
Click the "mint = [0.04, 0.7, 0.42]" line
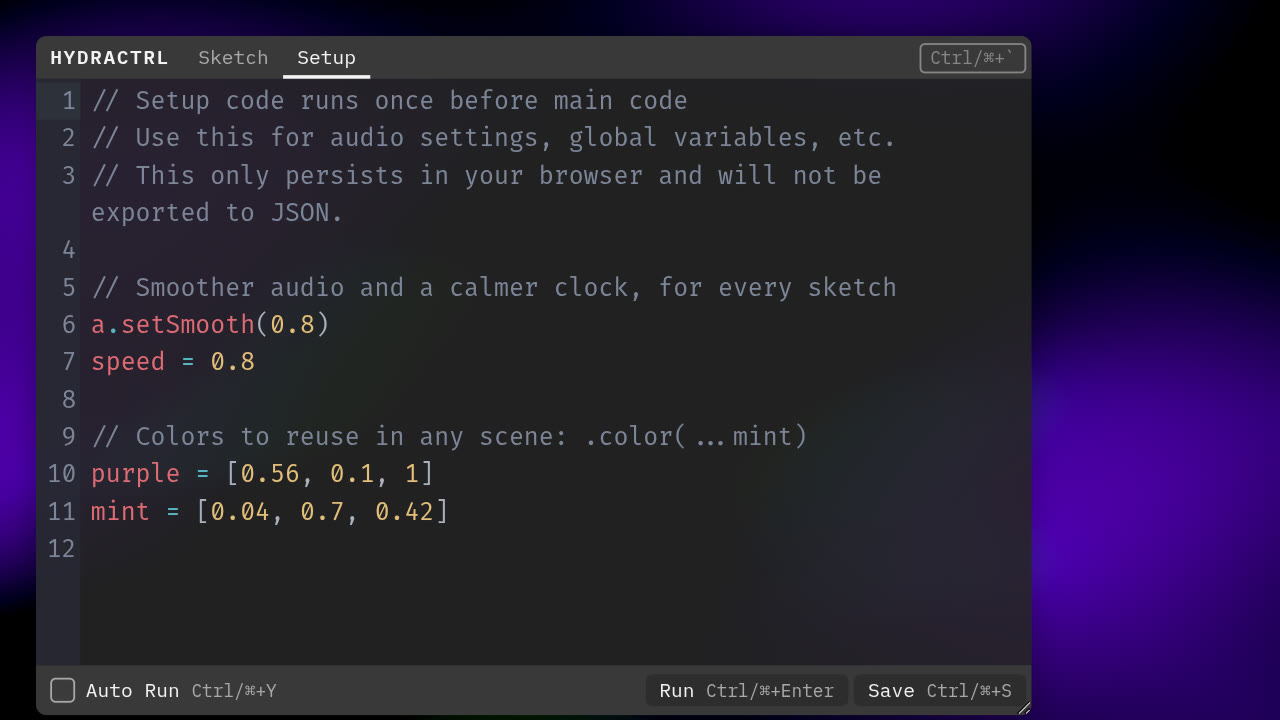click(270, 512)
